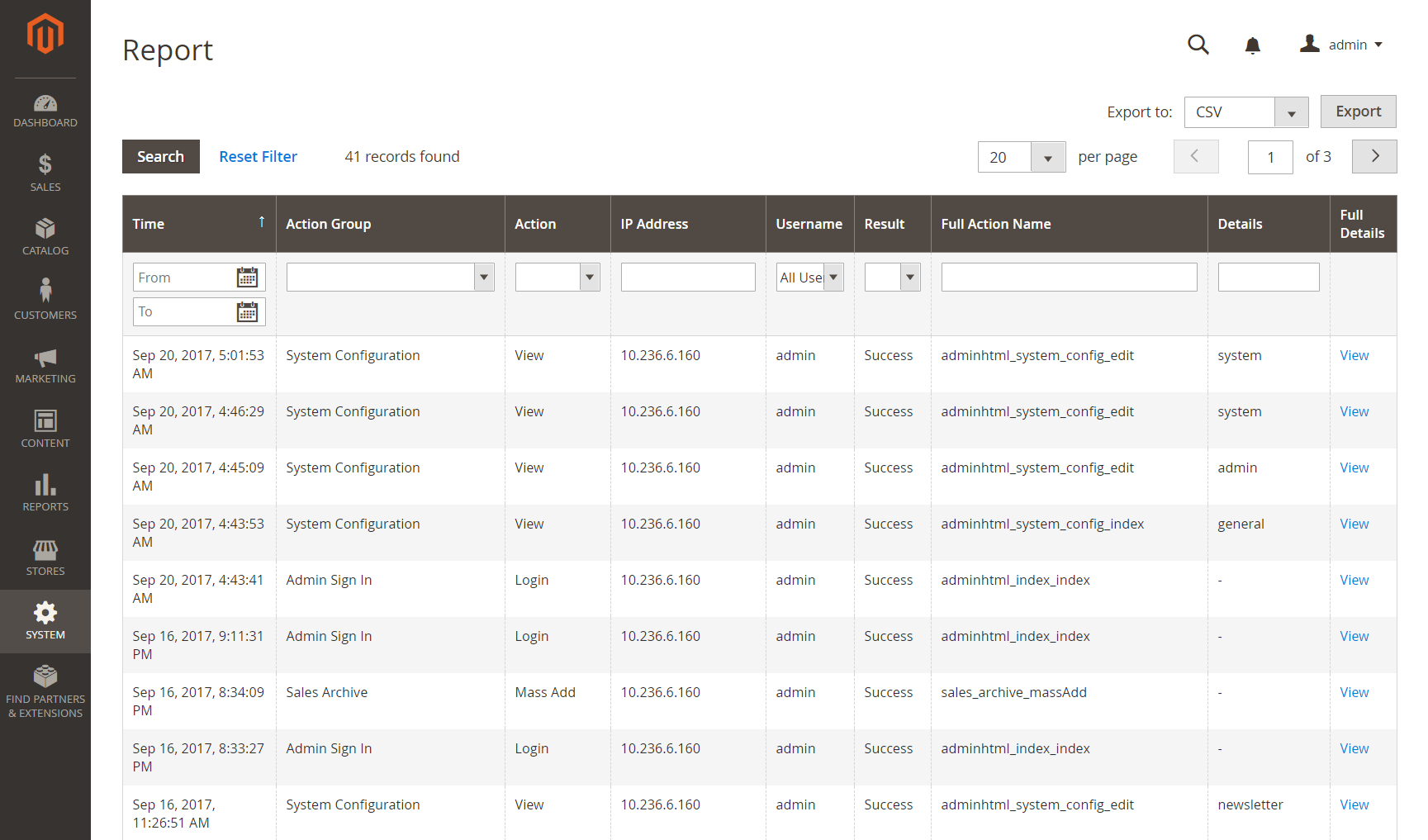Select the Sales icon in the sidebar
The height and width of the screenshot is (840, 1428).
(45, 171)
